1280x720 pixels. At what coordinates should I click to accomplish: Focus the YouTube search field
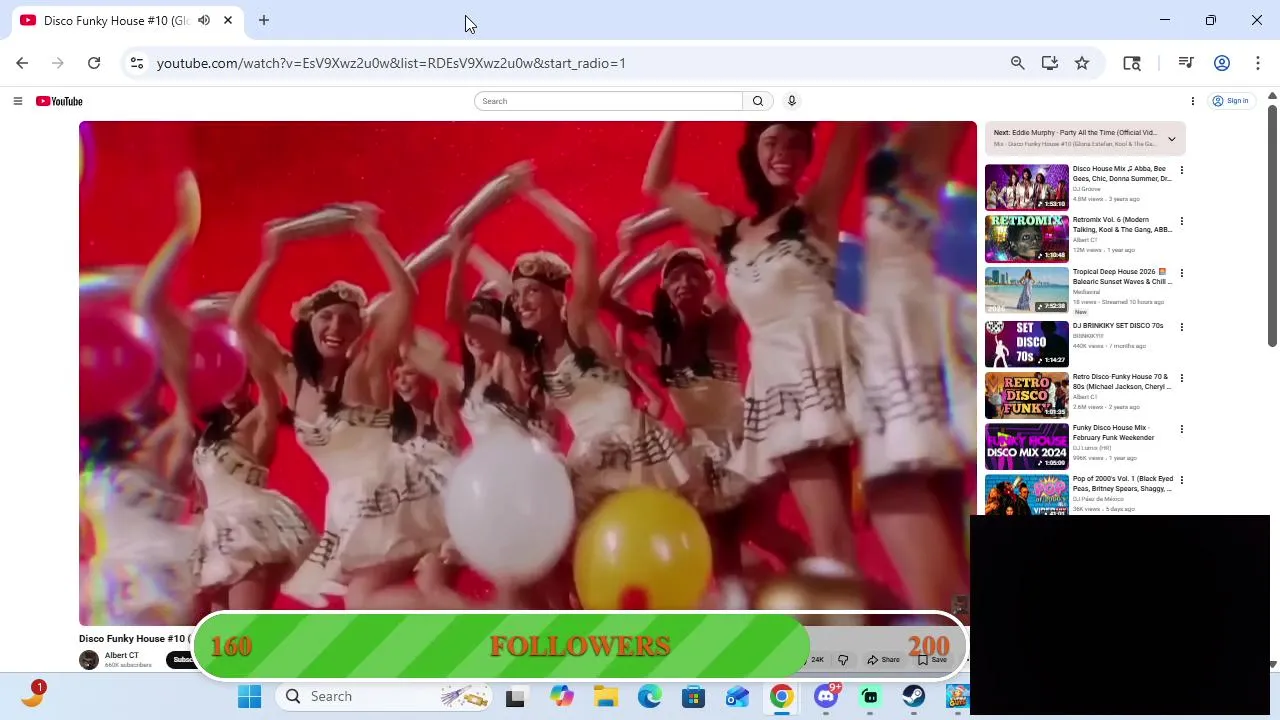point(609,101)
